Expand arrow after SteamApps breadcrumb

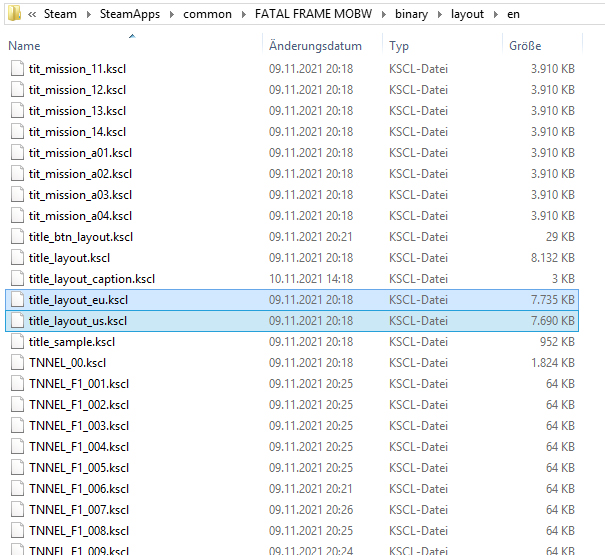pos(172,14)
